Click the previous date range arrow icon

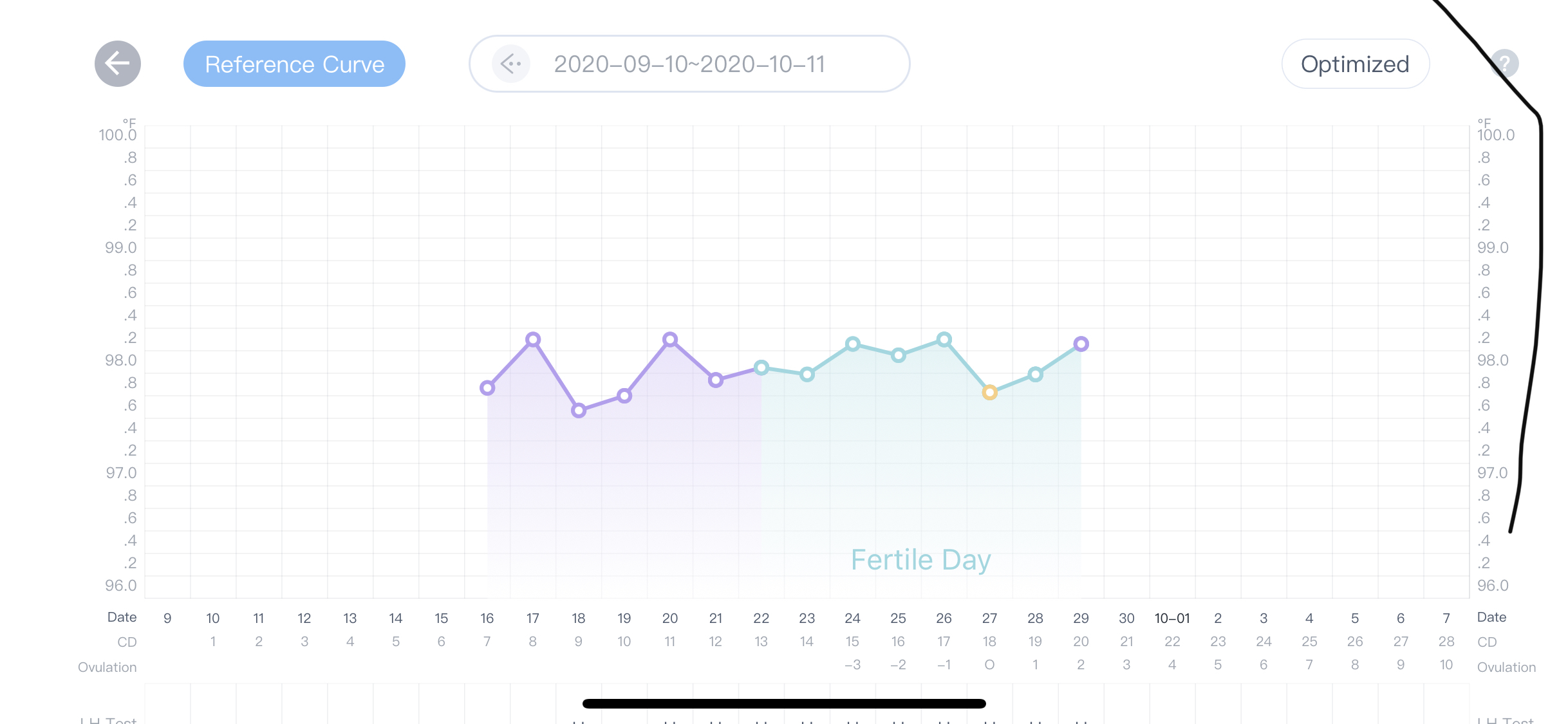pos(511,64)
